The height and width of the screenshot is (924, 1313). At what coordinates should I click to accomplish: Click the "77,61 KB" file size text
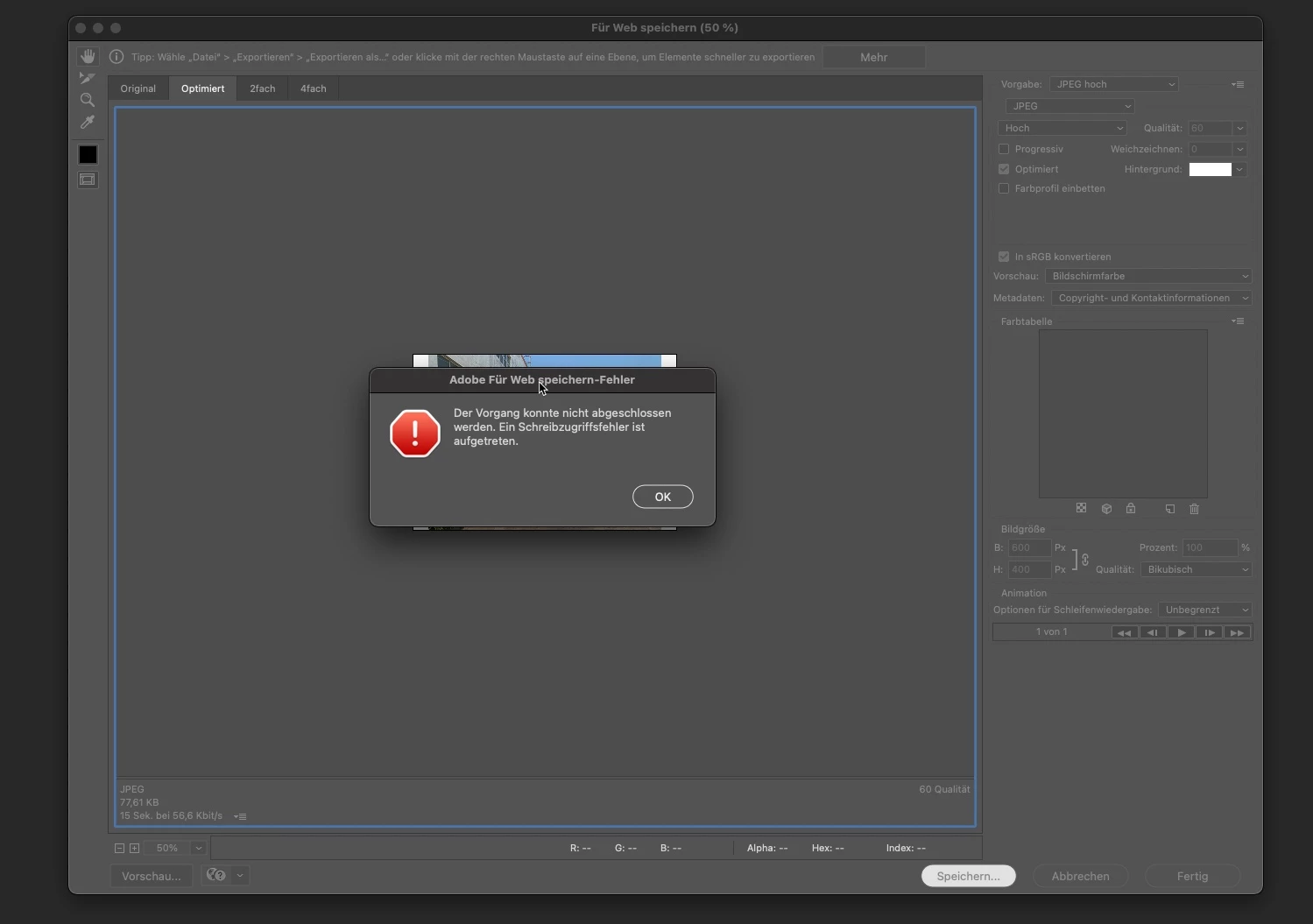pyautogui.click(x=139, y=802)
